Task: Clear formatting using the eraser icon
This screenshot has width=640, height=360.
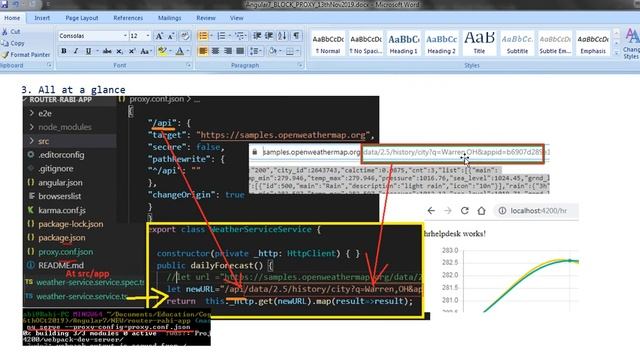Action: (185, 36)
